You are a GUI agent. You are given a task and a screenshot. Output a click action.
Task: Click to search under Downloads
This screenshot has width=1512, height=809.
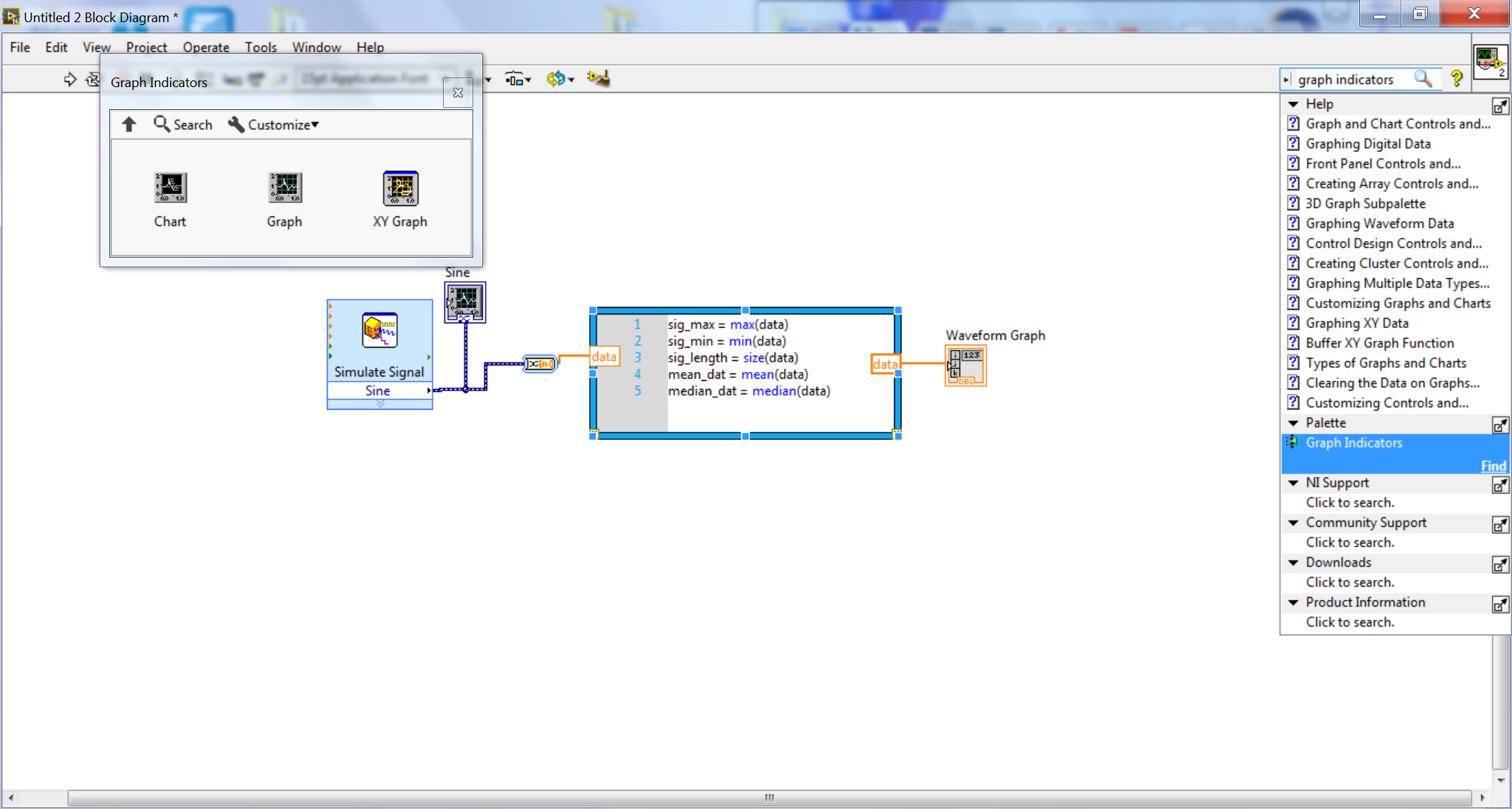tap(1350, 582)
